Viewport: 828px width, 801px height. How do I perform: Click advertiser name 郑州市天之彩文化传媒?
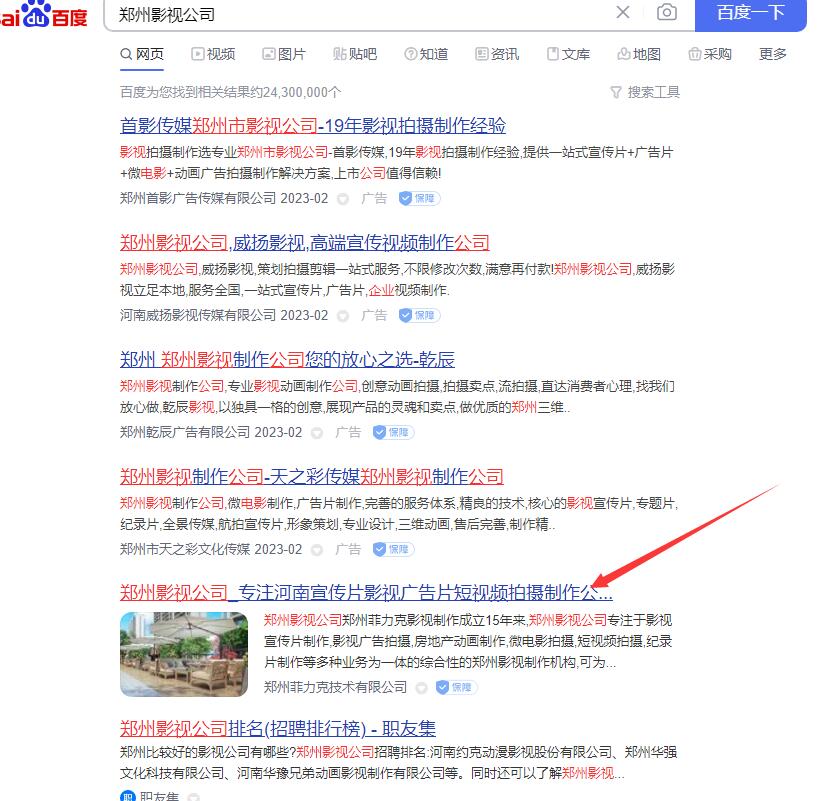(x=185, y=549)
